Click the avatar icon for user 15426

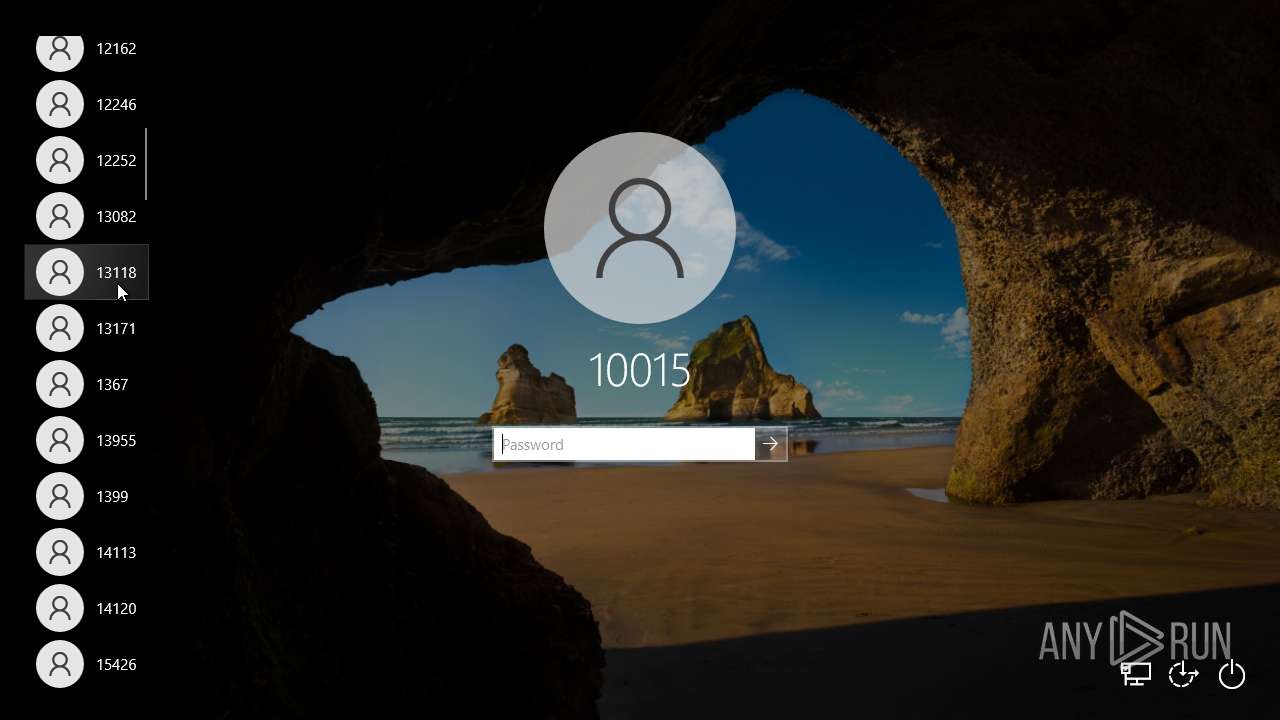tap(60, 664)
